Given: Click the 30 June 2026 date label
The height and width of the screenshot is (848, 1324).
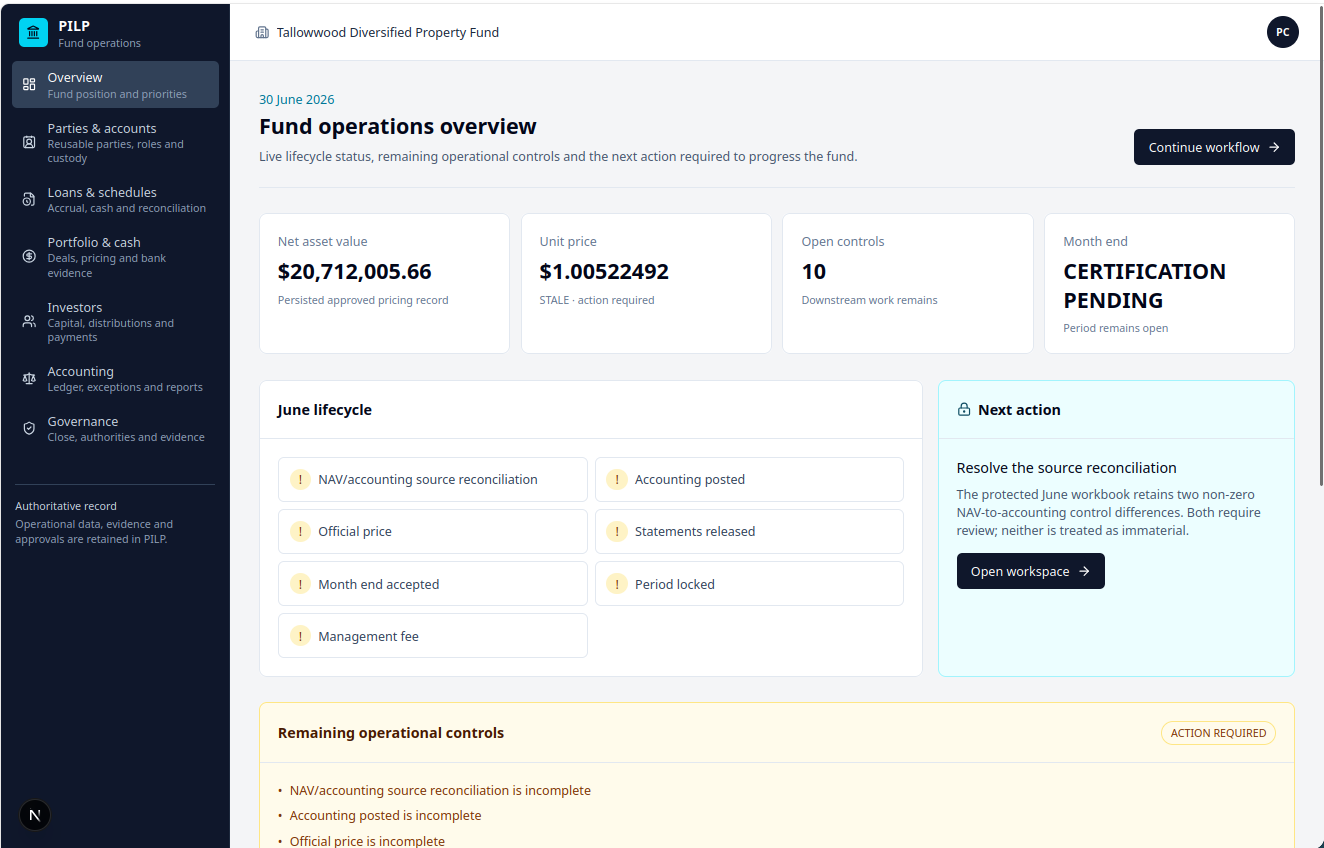Looking at the screenshot, I should click(x=297, y=100).
